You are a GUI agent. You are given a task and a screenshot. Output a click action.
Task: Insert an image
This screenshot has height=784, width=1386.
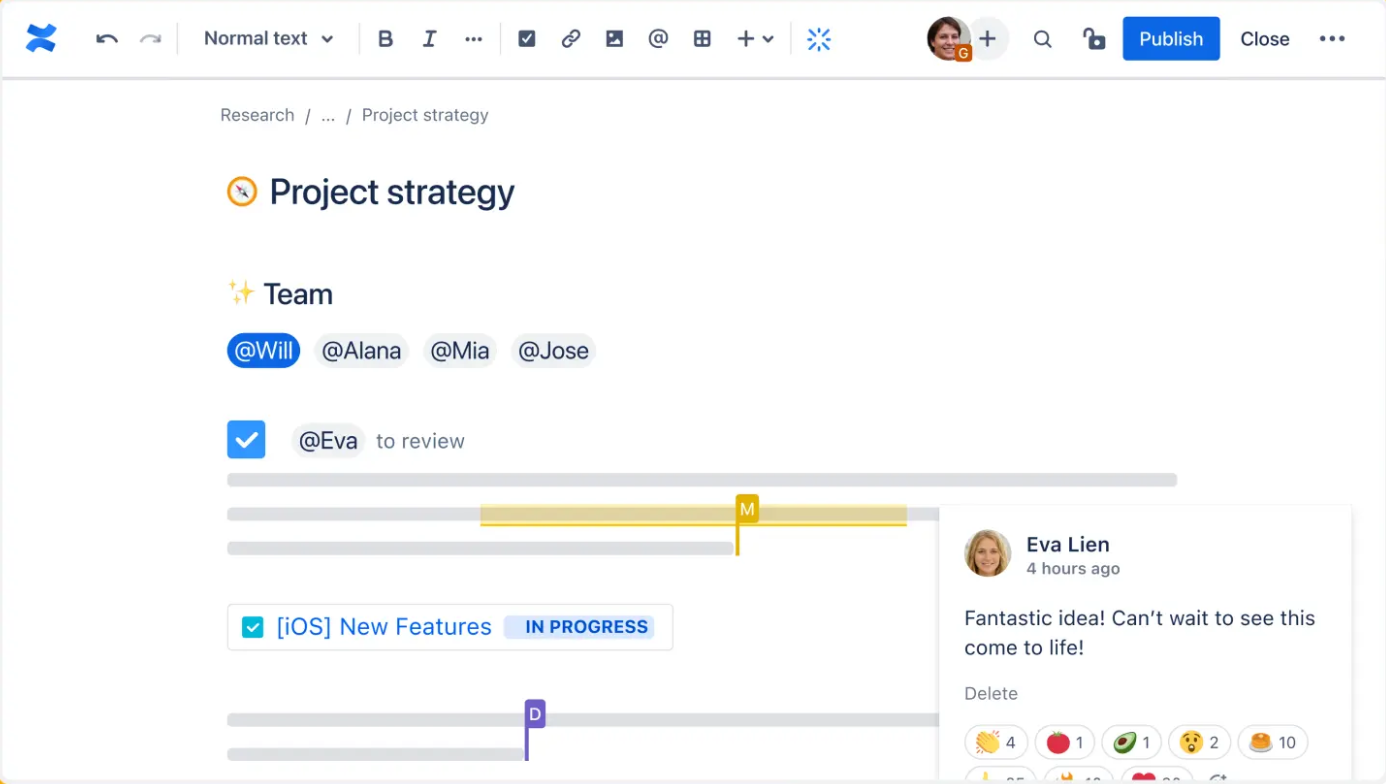614,38
